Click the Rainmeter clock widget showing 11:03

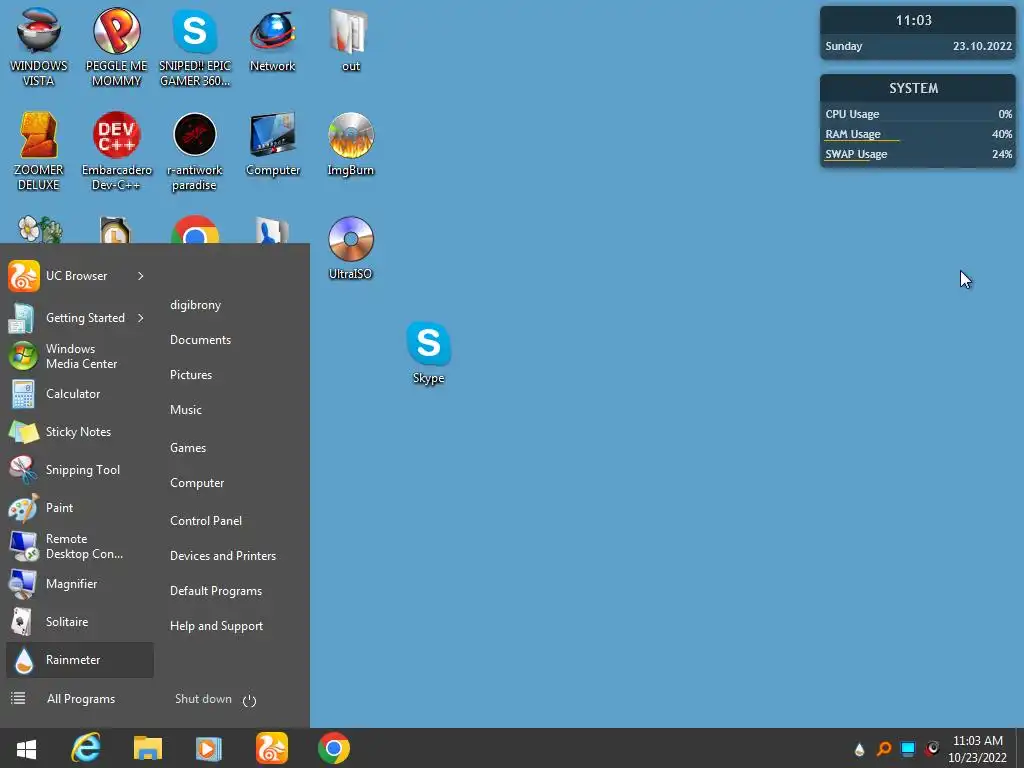pos(917,33)
